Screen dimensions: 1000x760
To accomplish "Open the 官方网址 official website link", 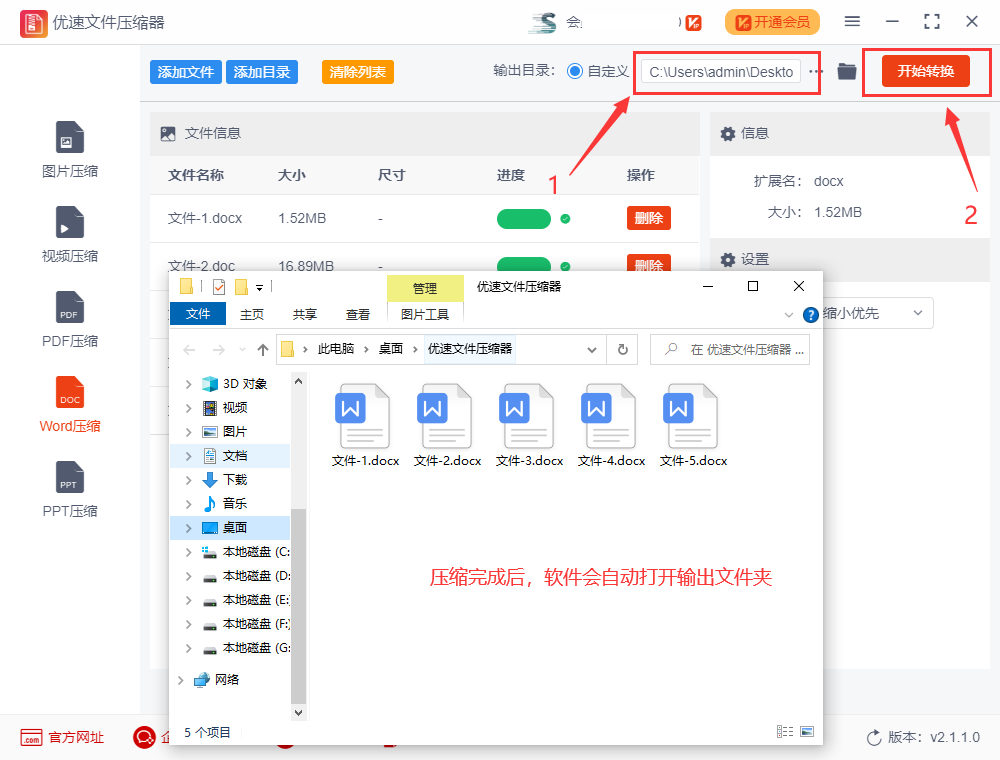I will [62, 738].
